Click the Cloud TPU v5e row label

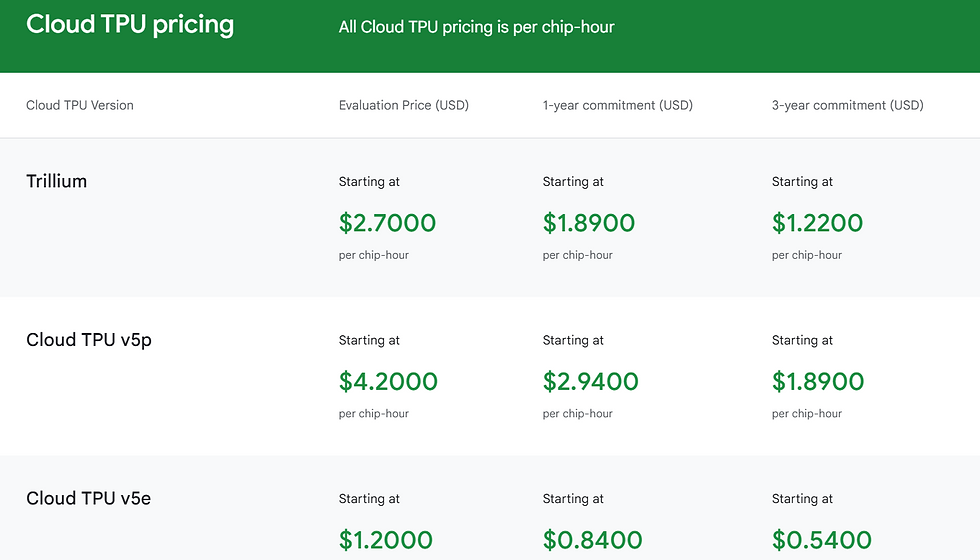pyautogui.click(x=88, y=498)
